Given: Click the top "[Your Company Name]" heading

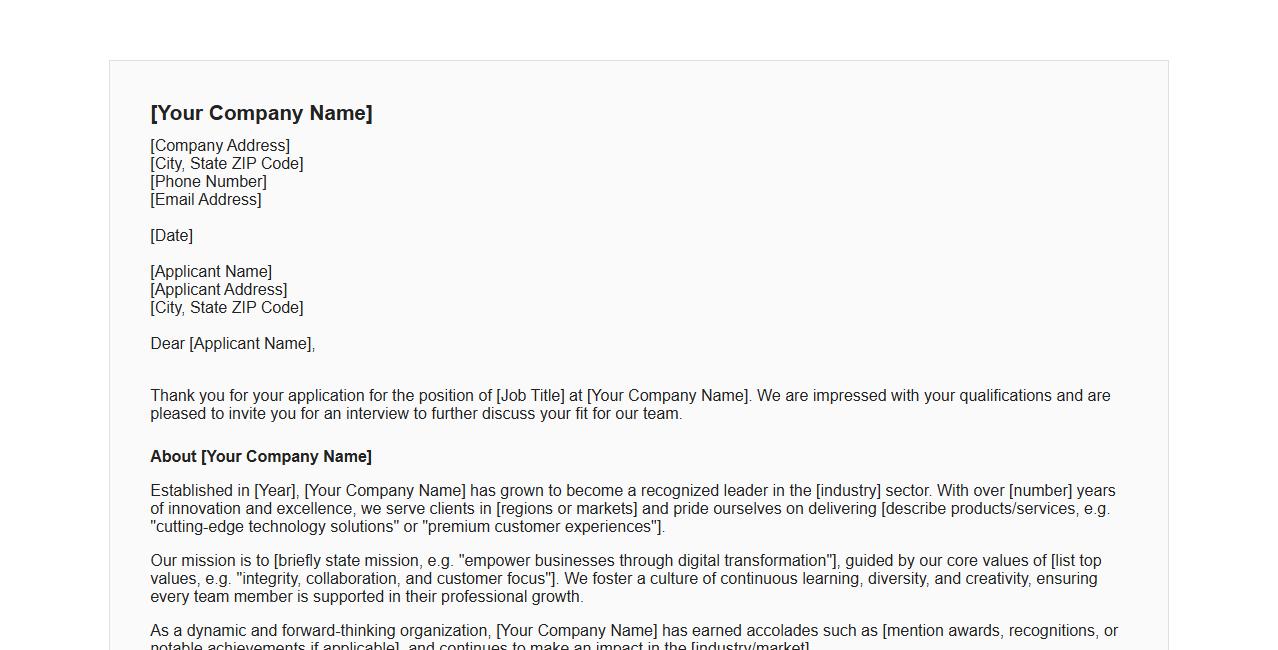Looking at the screenshot, I should point(261,113).
